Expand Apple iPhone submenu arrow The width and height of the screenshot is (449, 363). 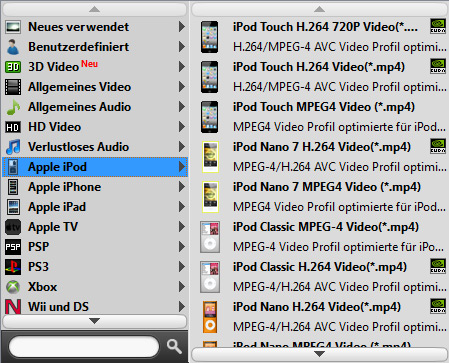pos(182,187)
